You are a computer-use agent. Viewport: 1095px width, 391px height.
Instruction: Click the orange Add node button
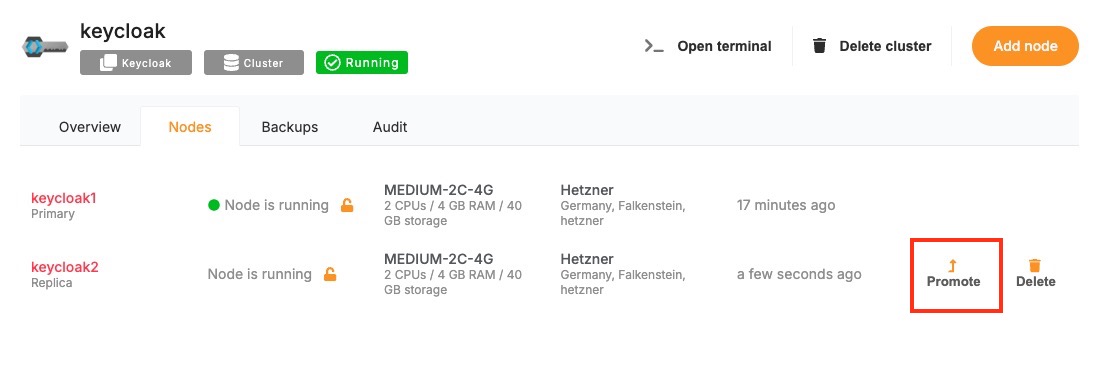(1025, 46)
